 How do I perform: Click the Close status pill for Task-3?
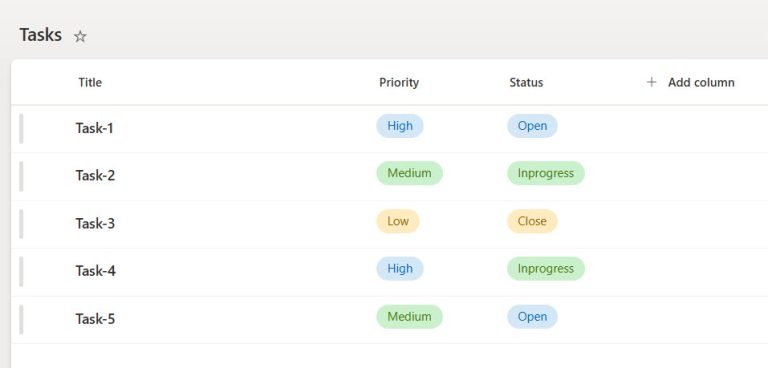coord(532,221)
